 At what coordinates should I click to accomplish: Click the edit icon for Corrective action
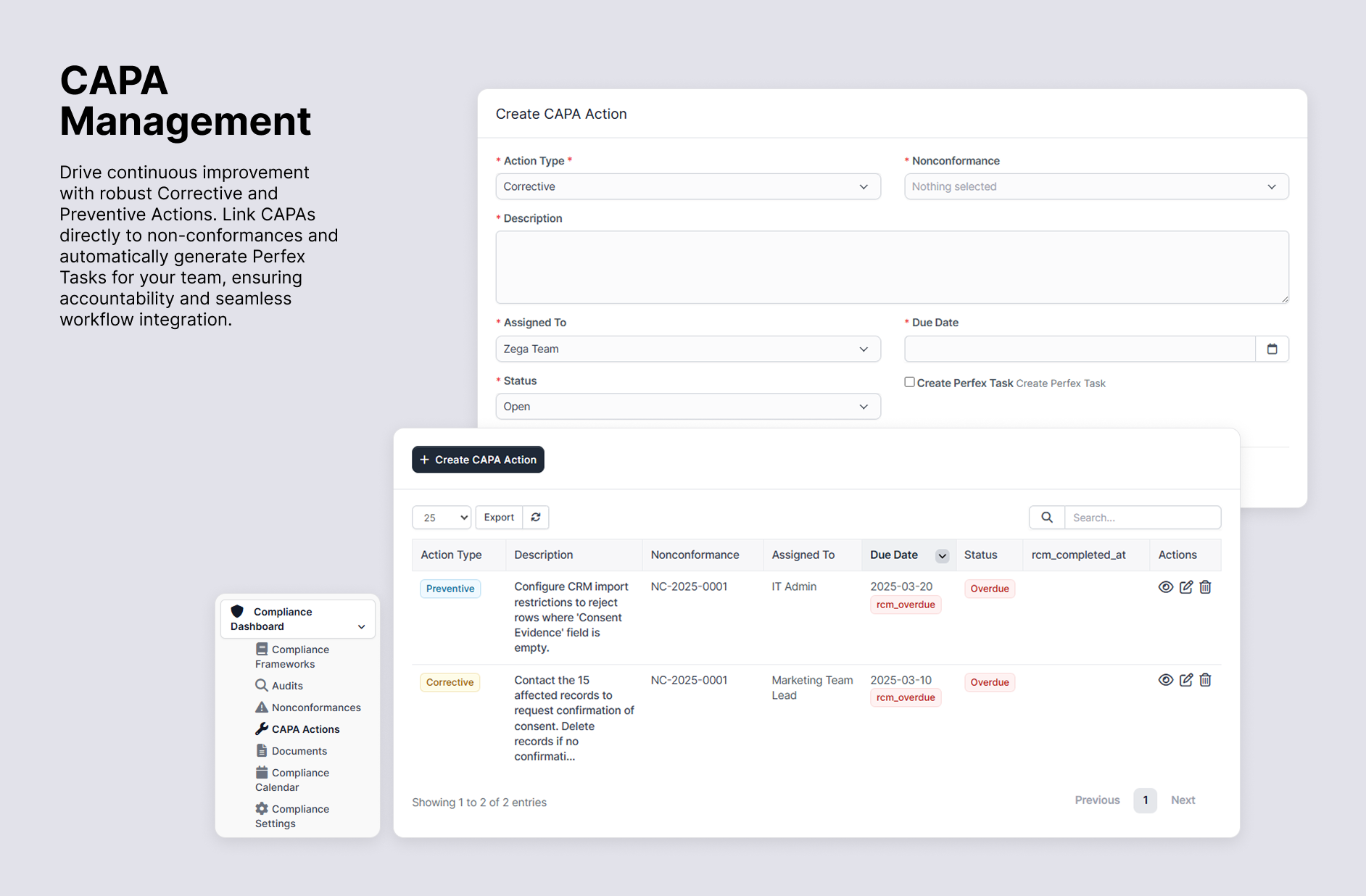pos(1185,680)
